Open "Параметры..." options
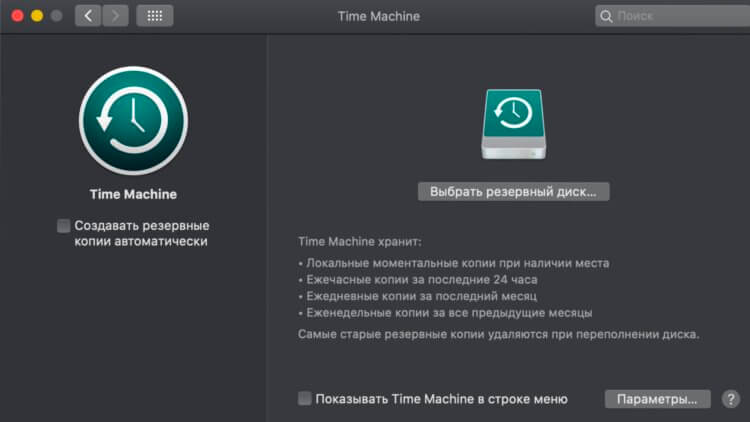This screenshot has width=750, height=422. 657,399
